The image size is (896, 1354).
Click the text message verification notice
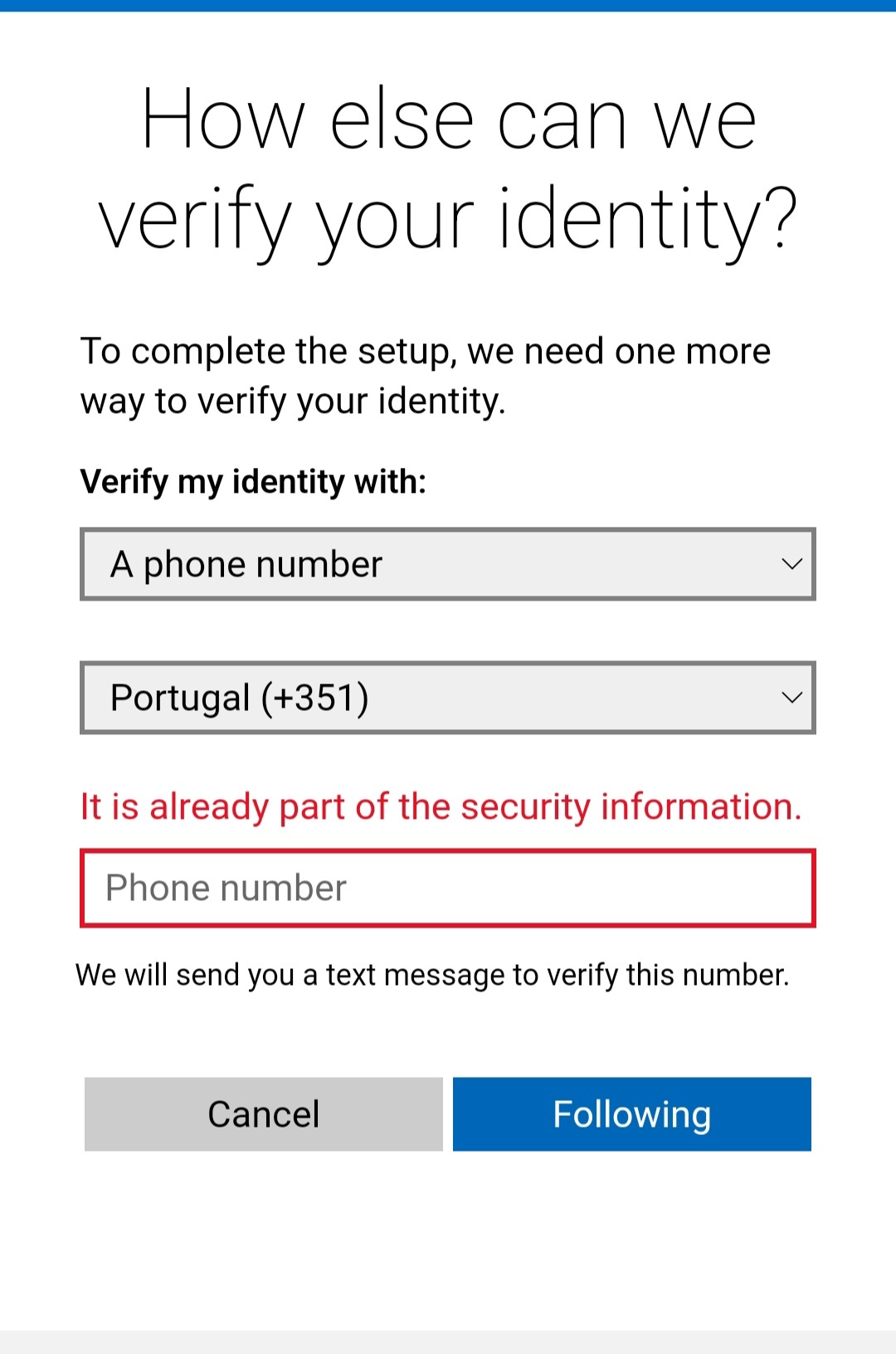pos(435,974)
